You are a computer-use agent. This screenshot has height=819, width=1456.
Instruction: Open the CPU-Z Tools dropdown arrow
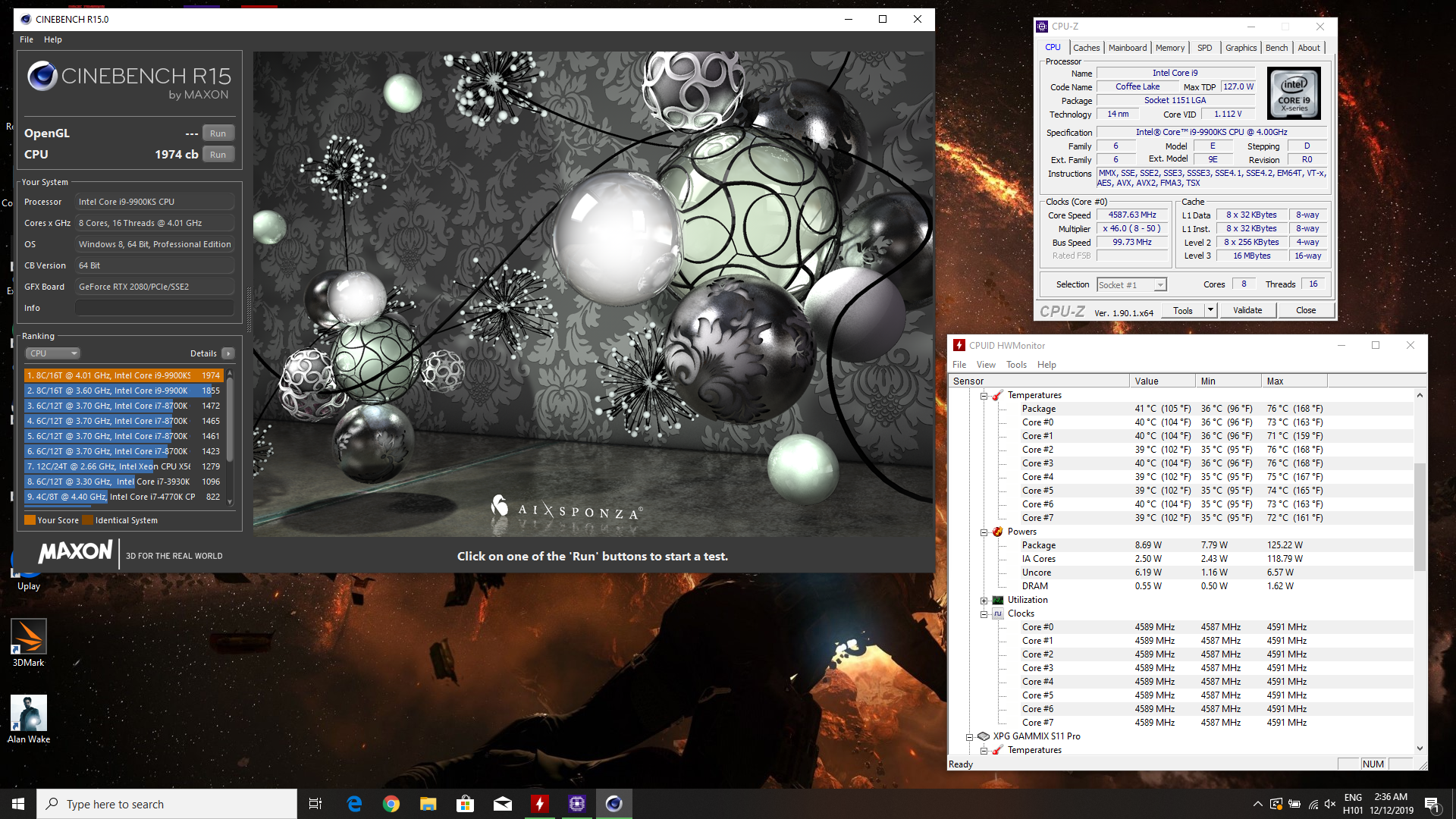point(1210,310)
